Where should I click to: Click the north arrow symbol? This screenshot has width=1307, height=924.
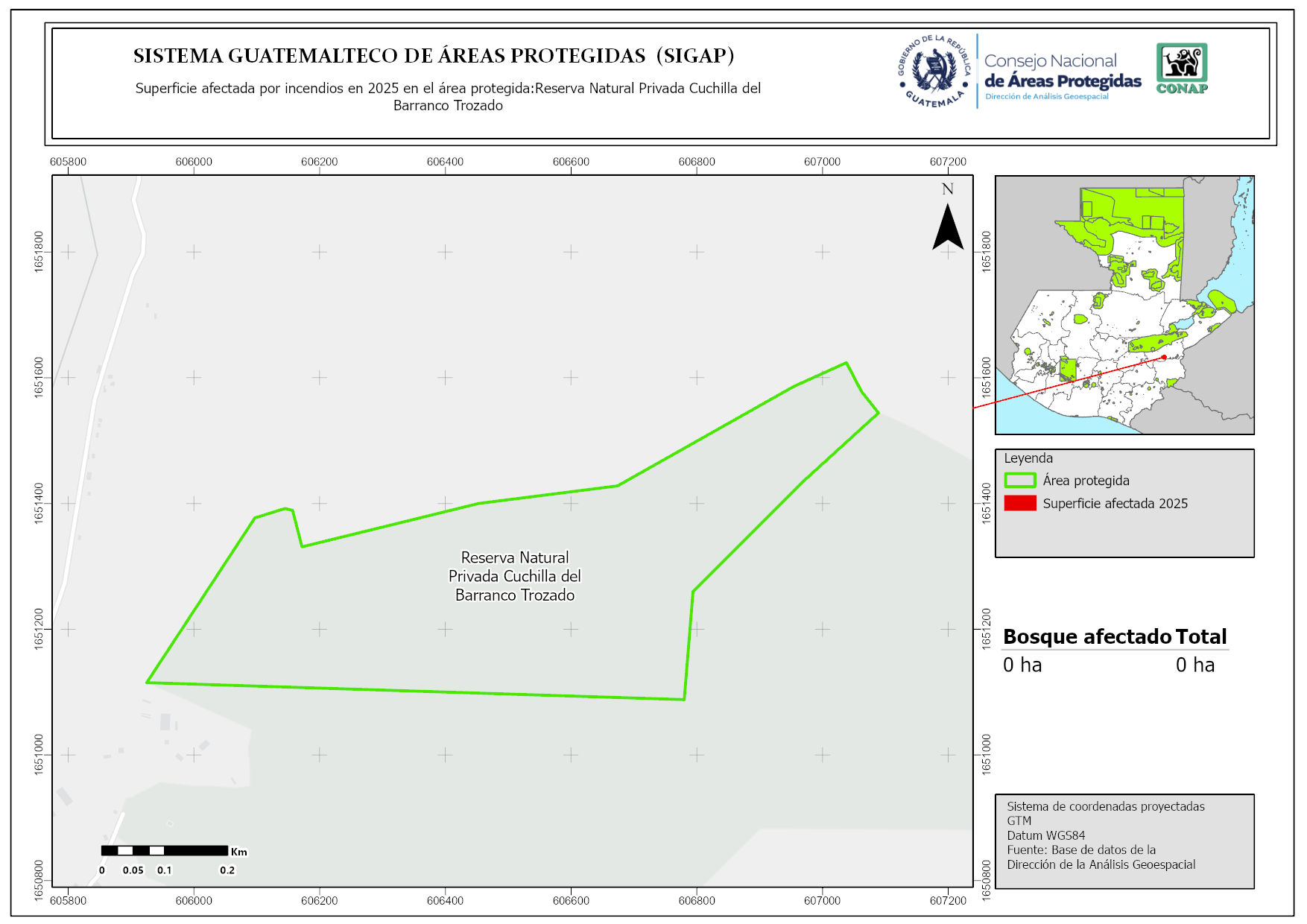(947, 226)
